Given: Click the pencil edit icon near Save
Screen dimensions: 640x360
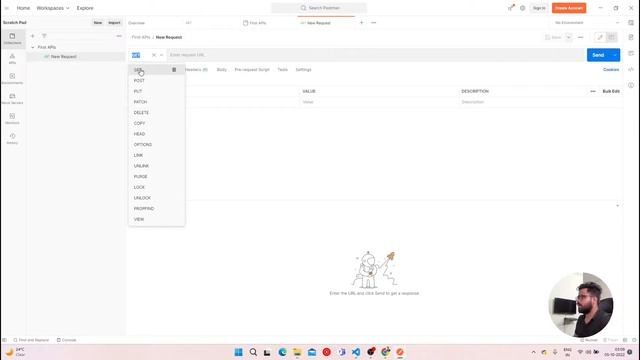Looking at the screenshot, I should tap(600, 37).
